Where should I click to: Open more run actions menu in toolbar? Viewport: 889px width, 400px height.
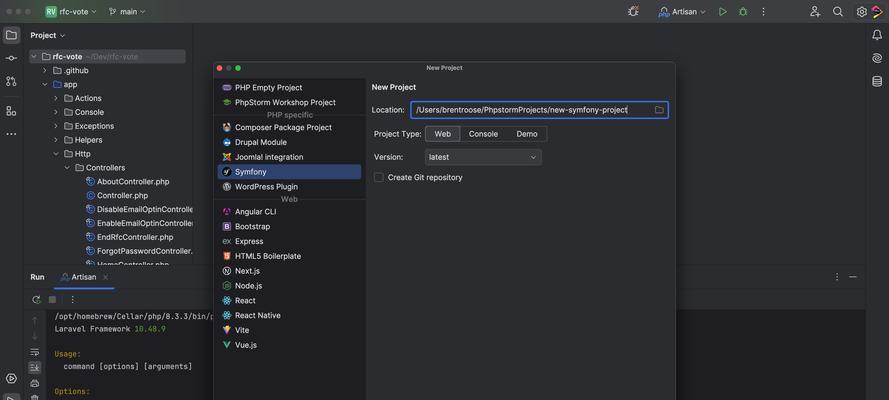click(x=763, y=11)
